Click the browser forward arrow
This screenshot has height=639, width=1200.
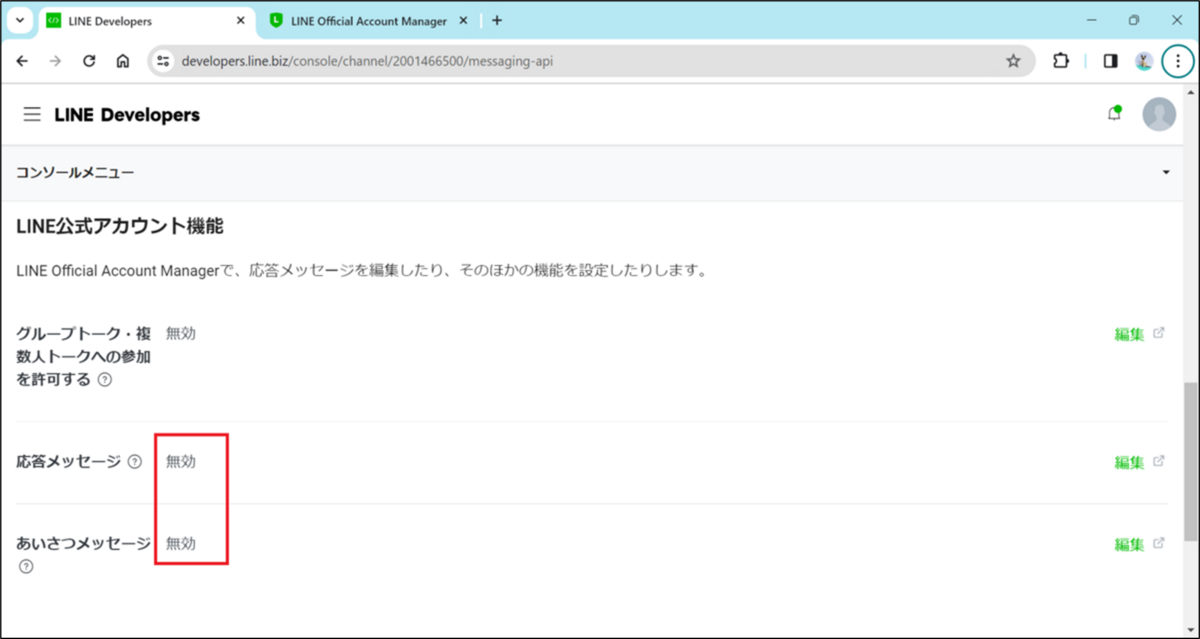coord(55,61)
